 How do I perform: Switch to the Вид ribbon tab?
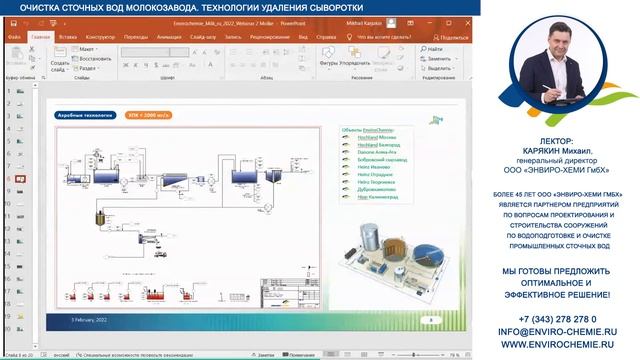[x=303, y=37]
